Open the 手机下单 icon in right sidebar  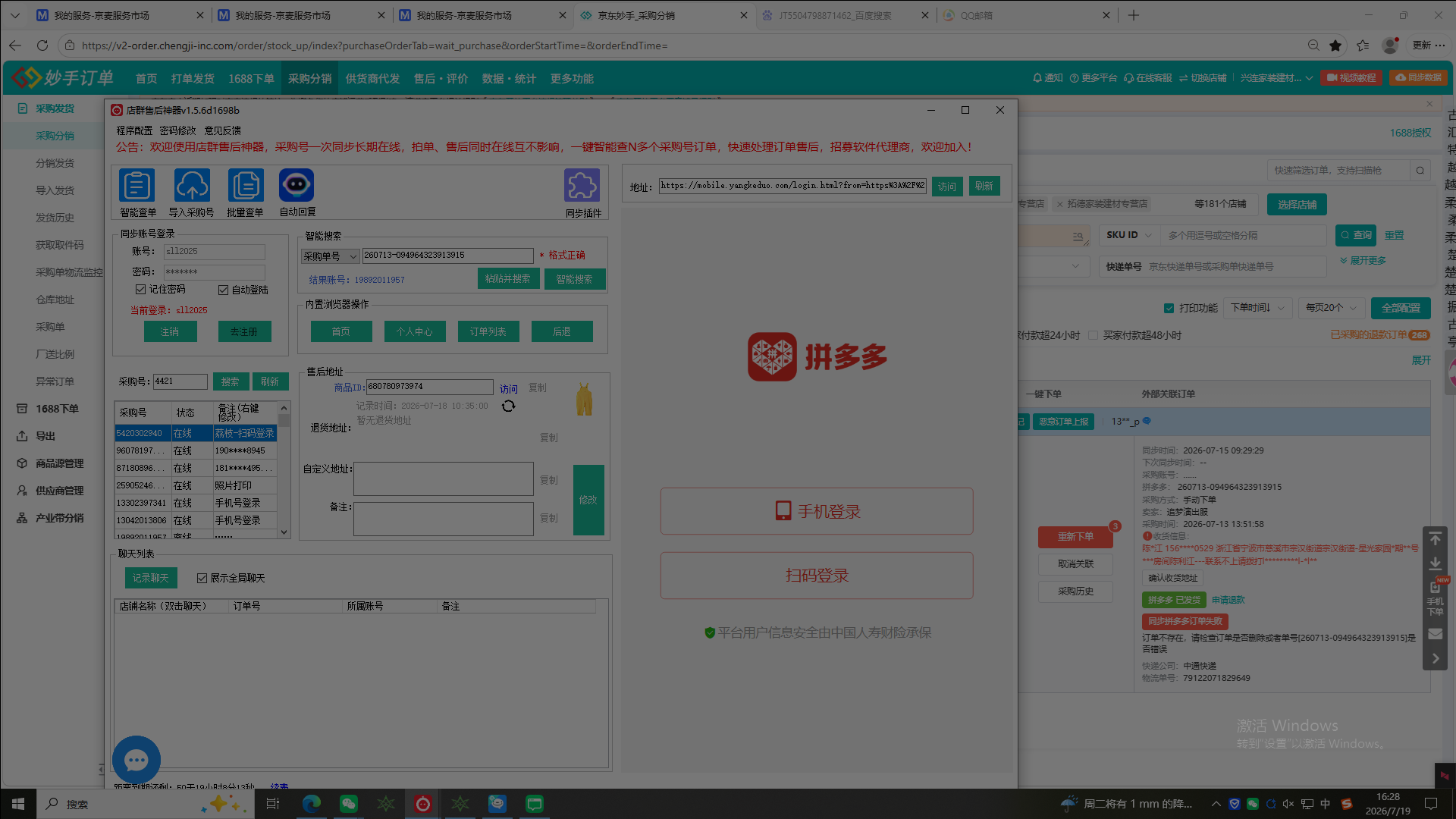[1436, 598]
